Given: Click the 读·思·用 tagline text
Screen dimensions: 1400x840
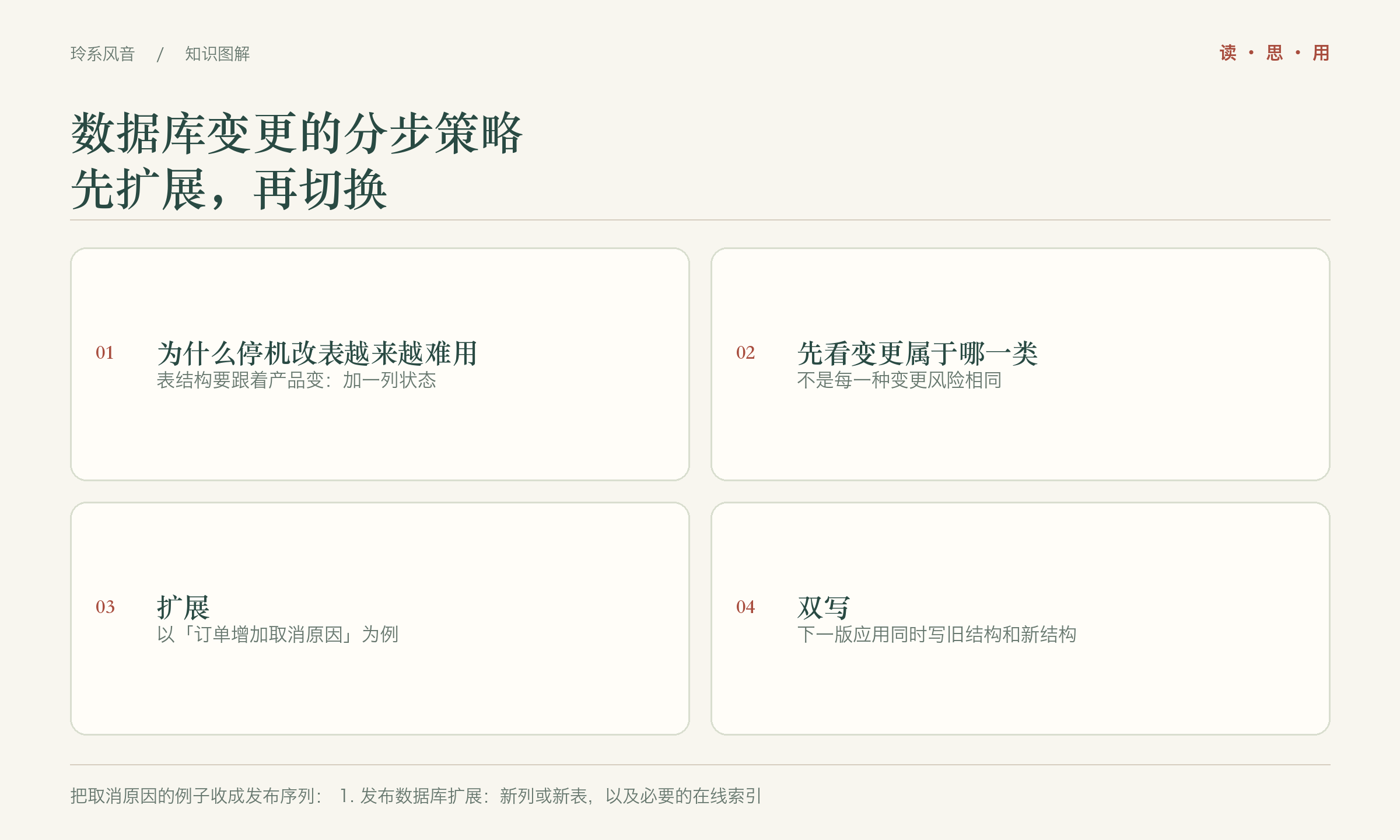Looking at the screenshot, I should [1275, 53].
